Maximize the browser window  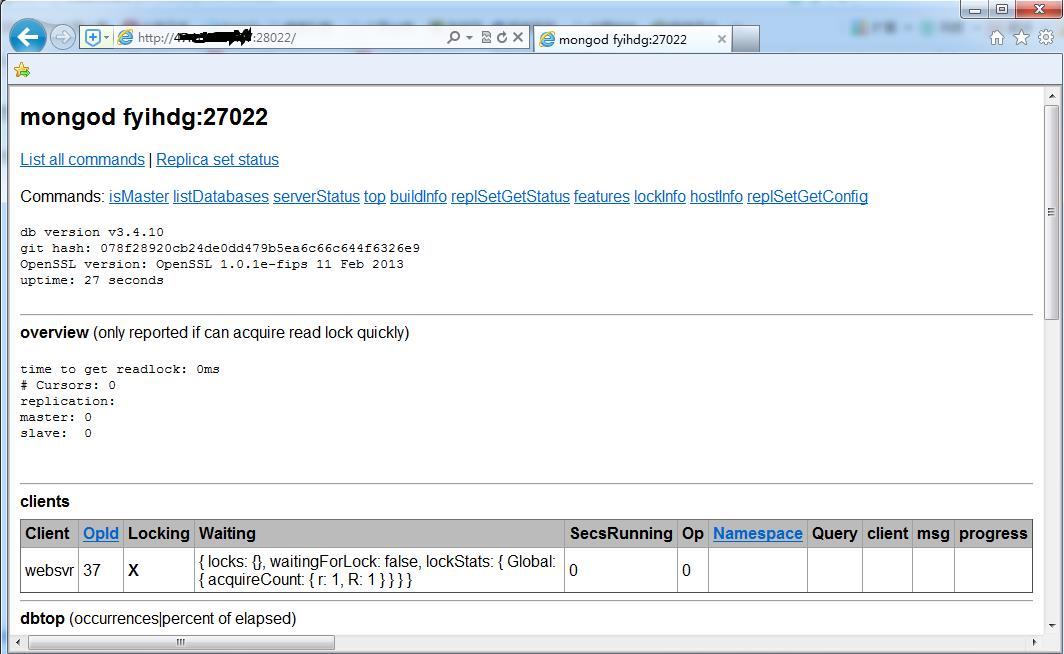coord(1002,9)
